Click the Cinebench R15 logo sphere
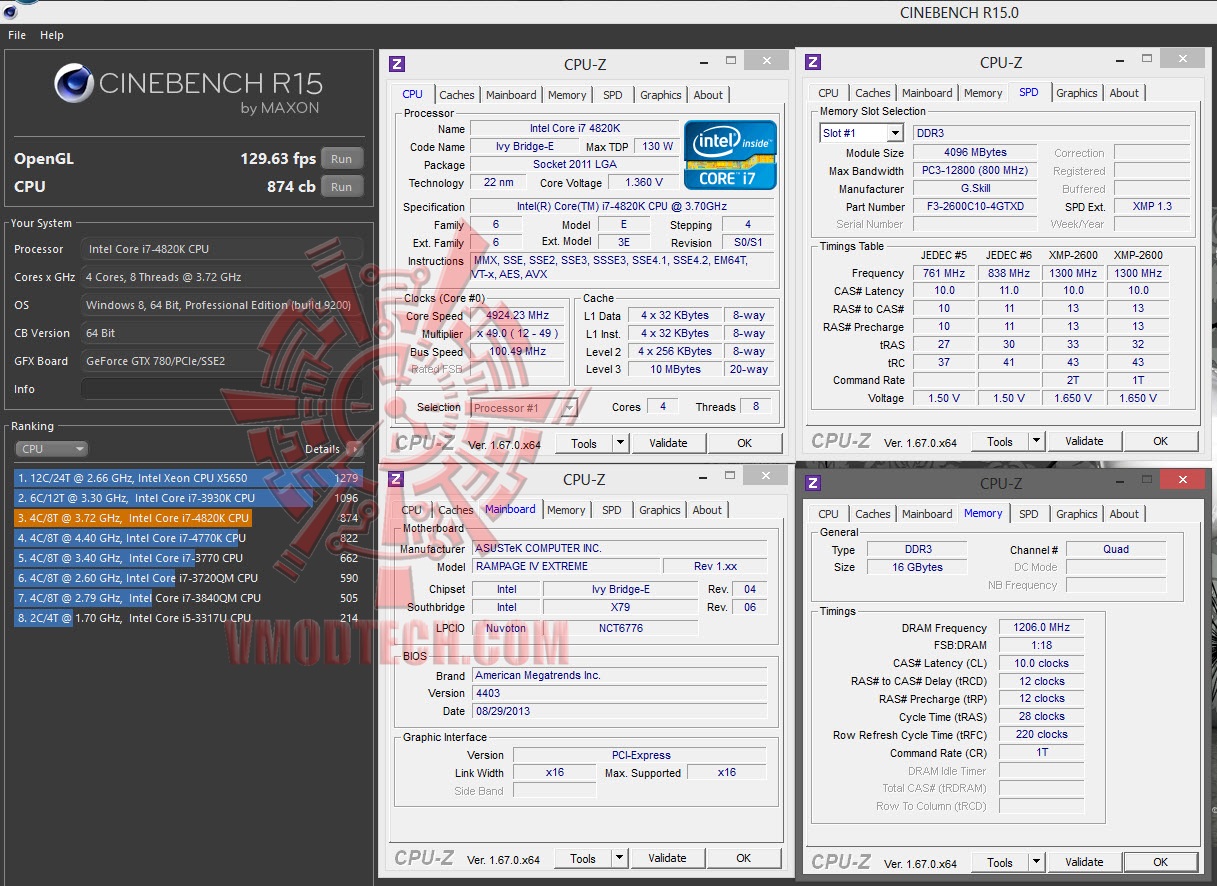1217x886 pixels. (73, 83)
